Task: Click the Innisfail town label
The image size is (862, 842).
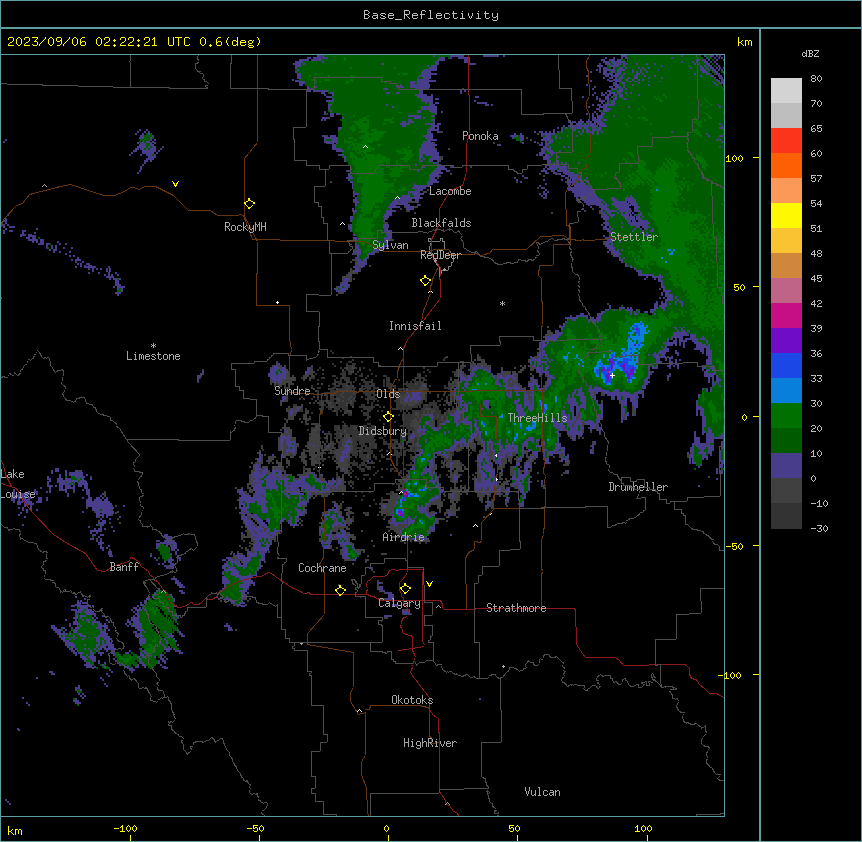Action: pos(415,326)
